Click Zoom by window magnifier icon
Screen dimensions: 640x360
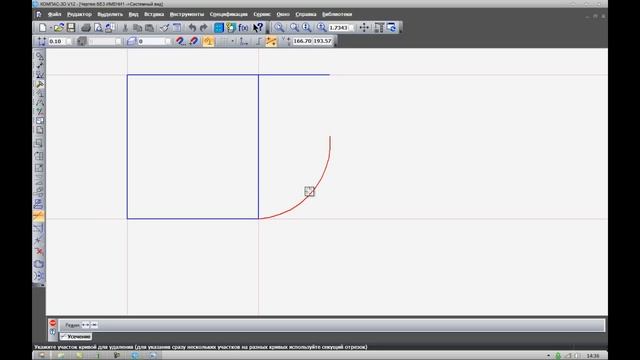[279, 28]
